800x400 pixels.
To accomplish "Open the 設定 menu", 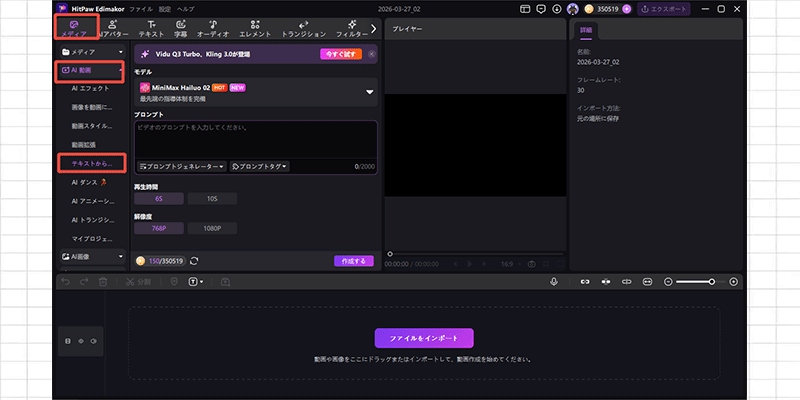I will (x=165, y=9).
